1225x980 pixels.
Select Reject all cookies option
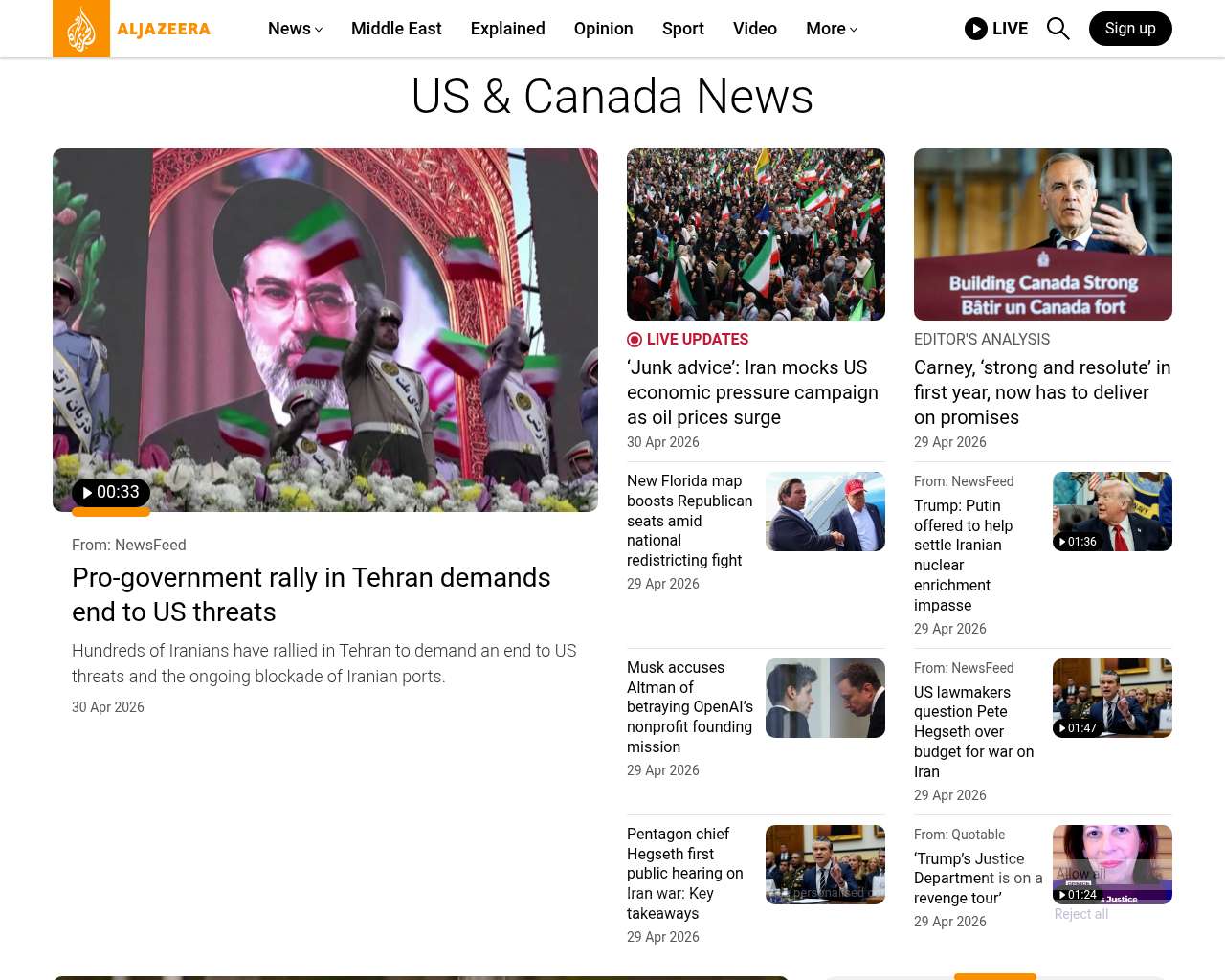tap(1080, 915)
